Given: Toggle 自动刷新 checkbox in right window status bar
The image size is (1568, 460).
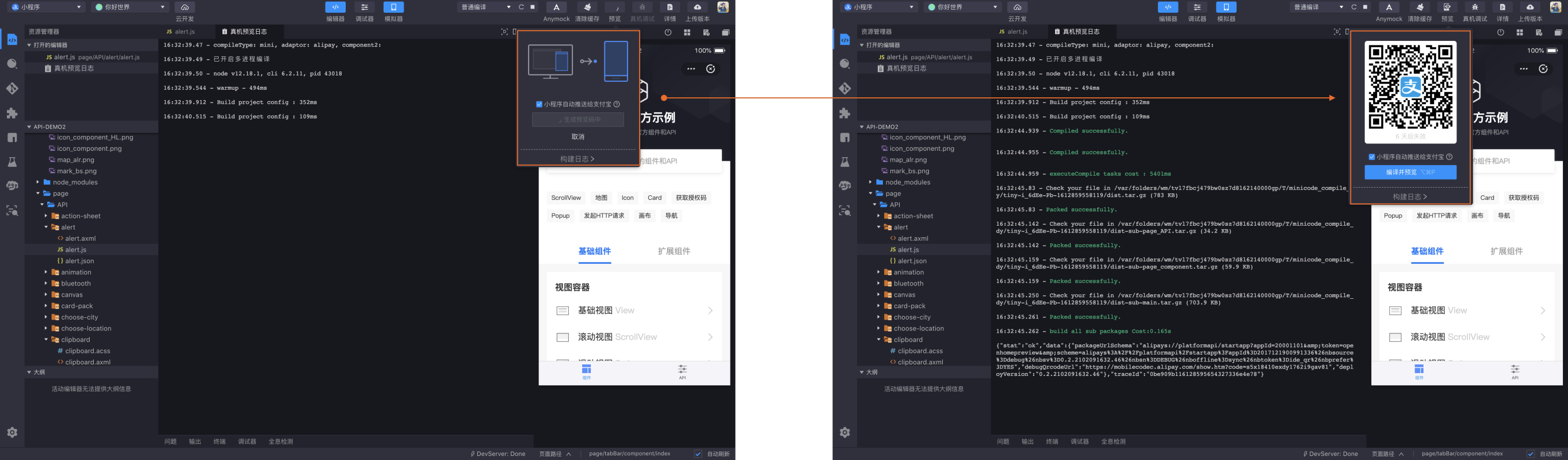Looking at the screenshot, I should 1530,454.
